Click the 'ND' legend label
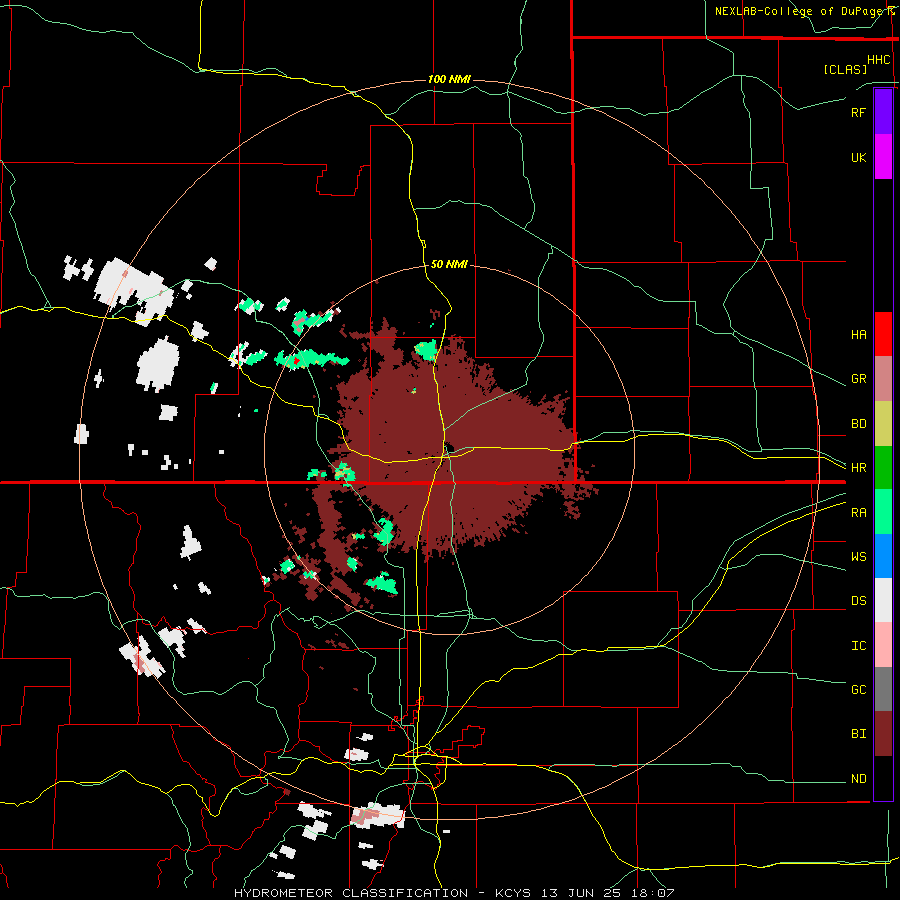 coord(858,779)
